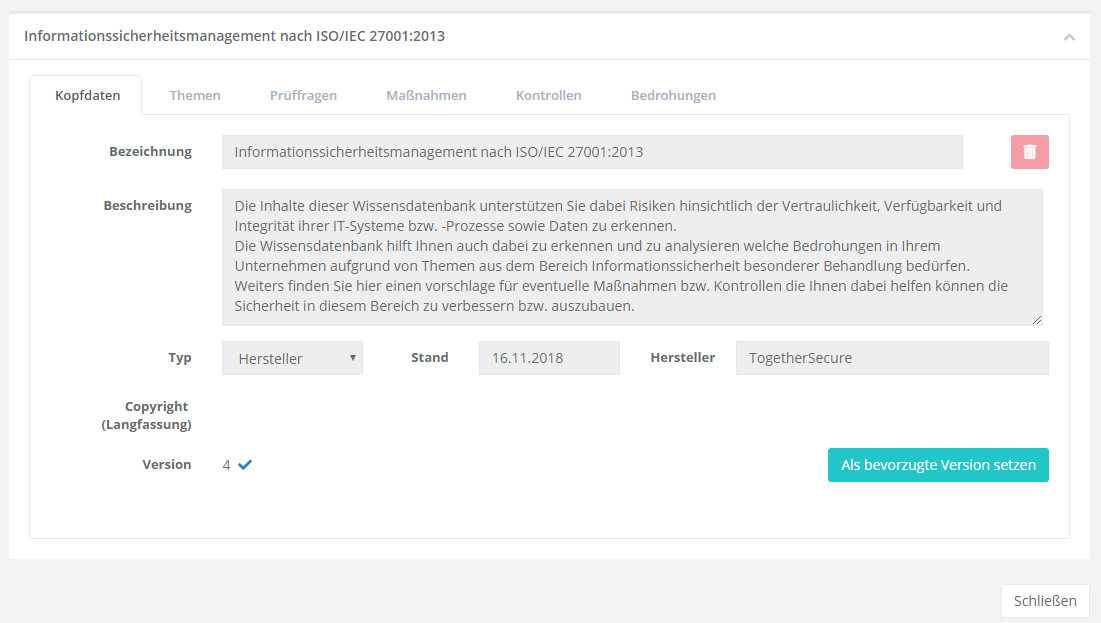Open the Prüffragen tab
Screen dimensions: 1101x623
(303, 95)
